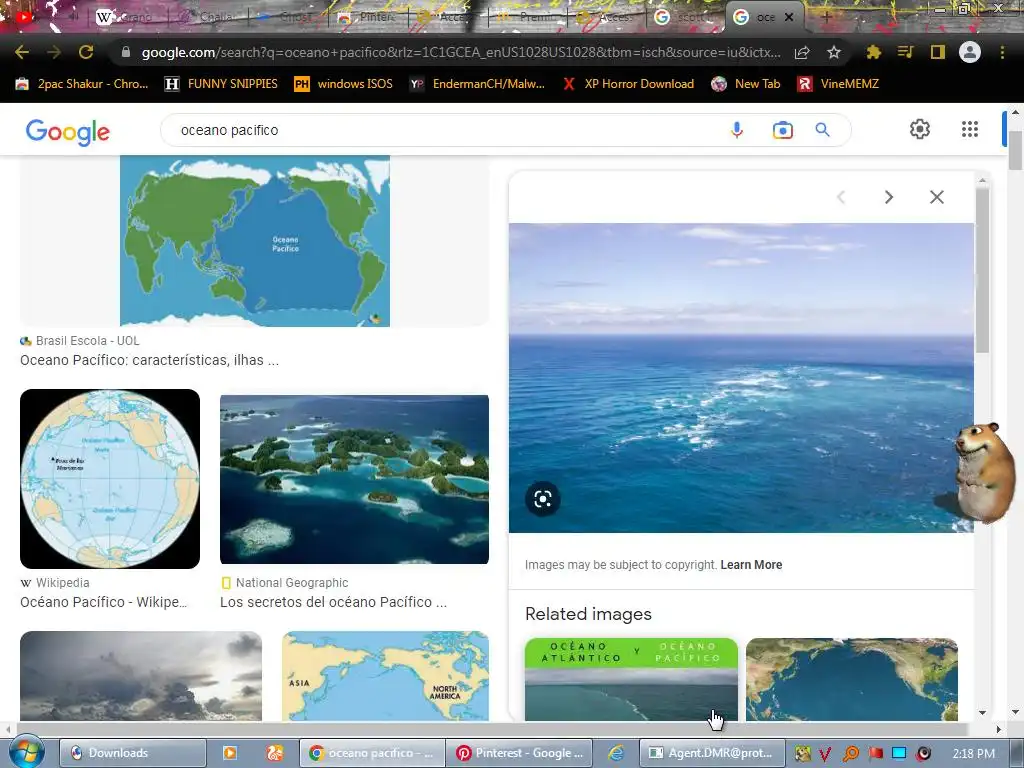The height and width of the screenshot is (768, 1024).
Task: Click Learn More about copyright
Action: (x=751, y=565)
